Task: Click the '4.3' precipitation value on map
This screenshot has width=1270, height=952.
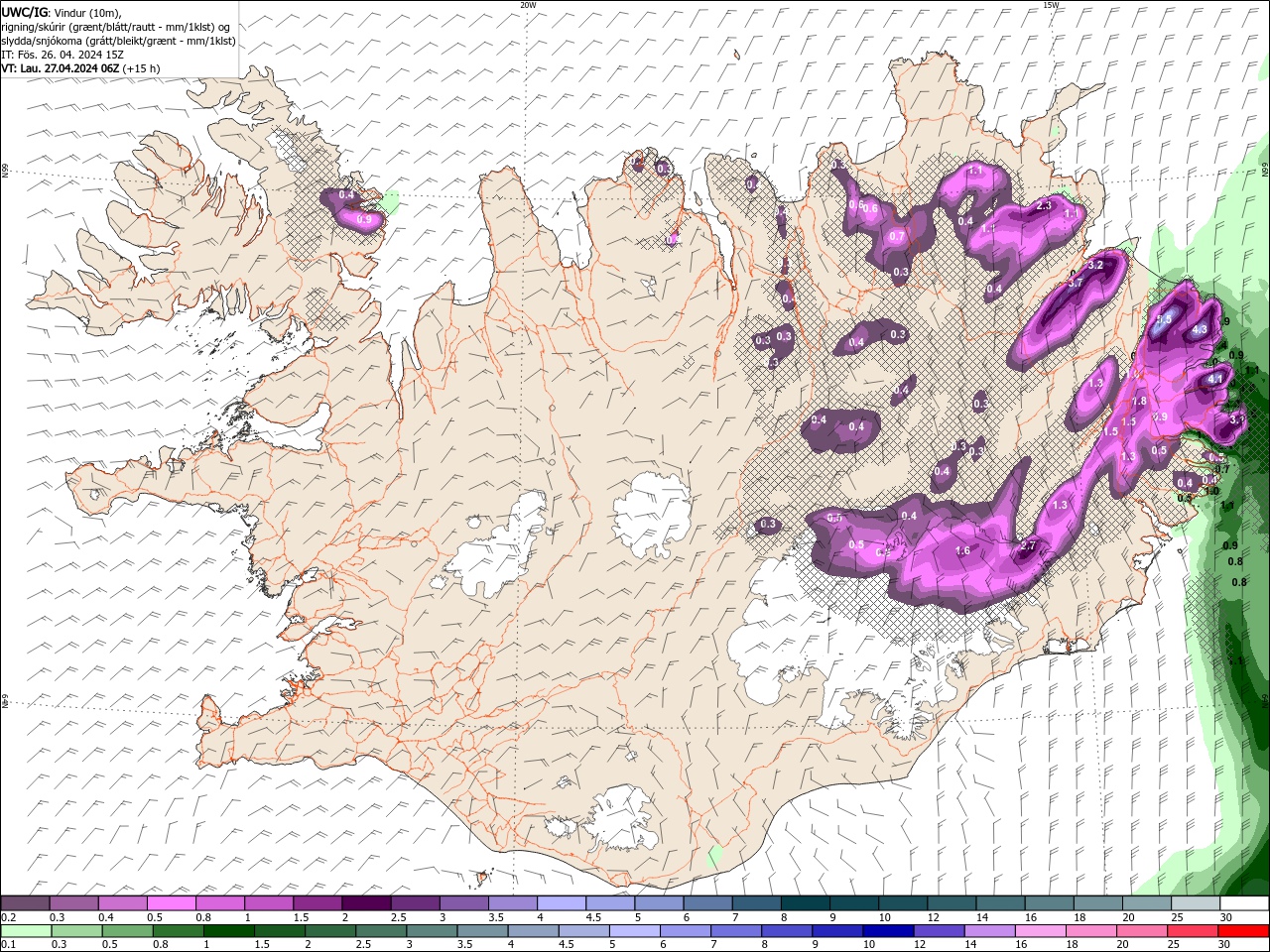Action: click(1199, 330)
